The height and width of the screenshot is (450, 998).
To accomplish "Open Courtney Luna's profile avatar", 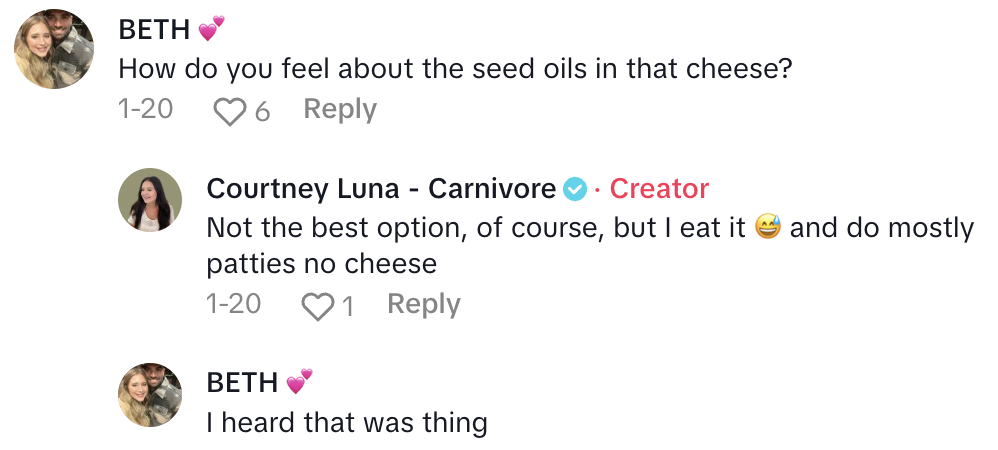I will coord(150,199).
